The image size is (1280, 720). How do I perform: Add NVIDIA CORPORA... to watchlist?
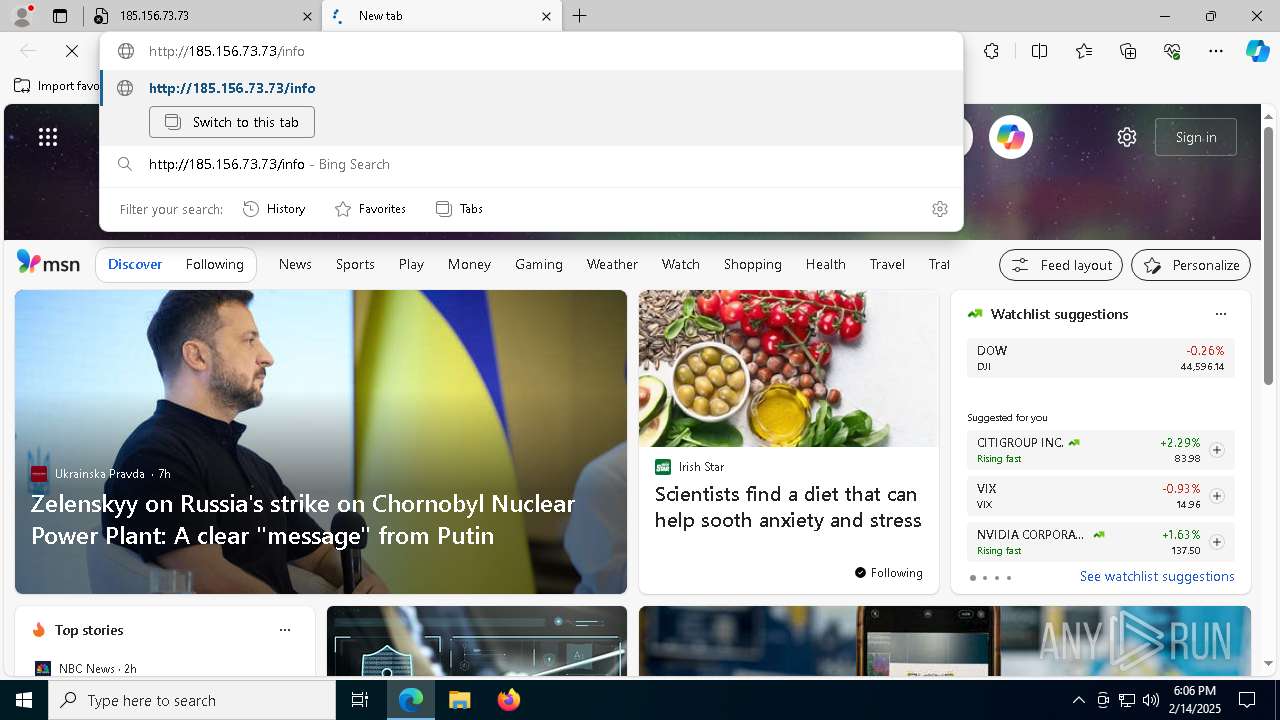pyautogui.click(x=1217, y=542)
